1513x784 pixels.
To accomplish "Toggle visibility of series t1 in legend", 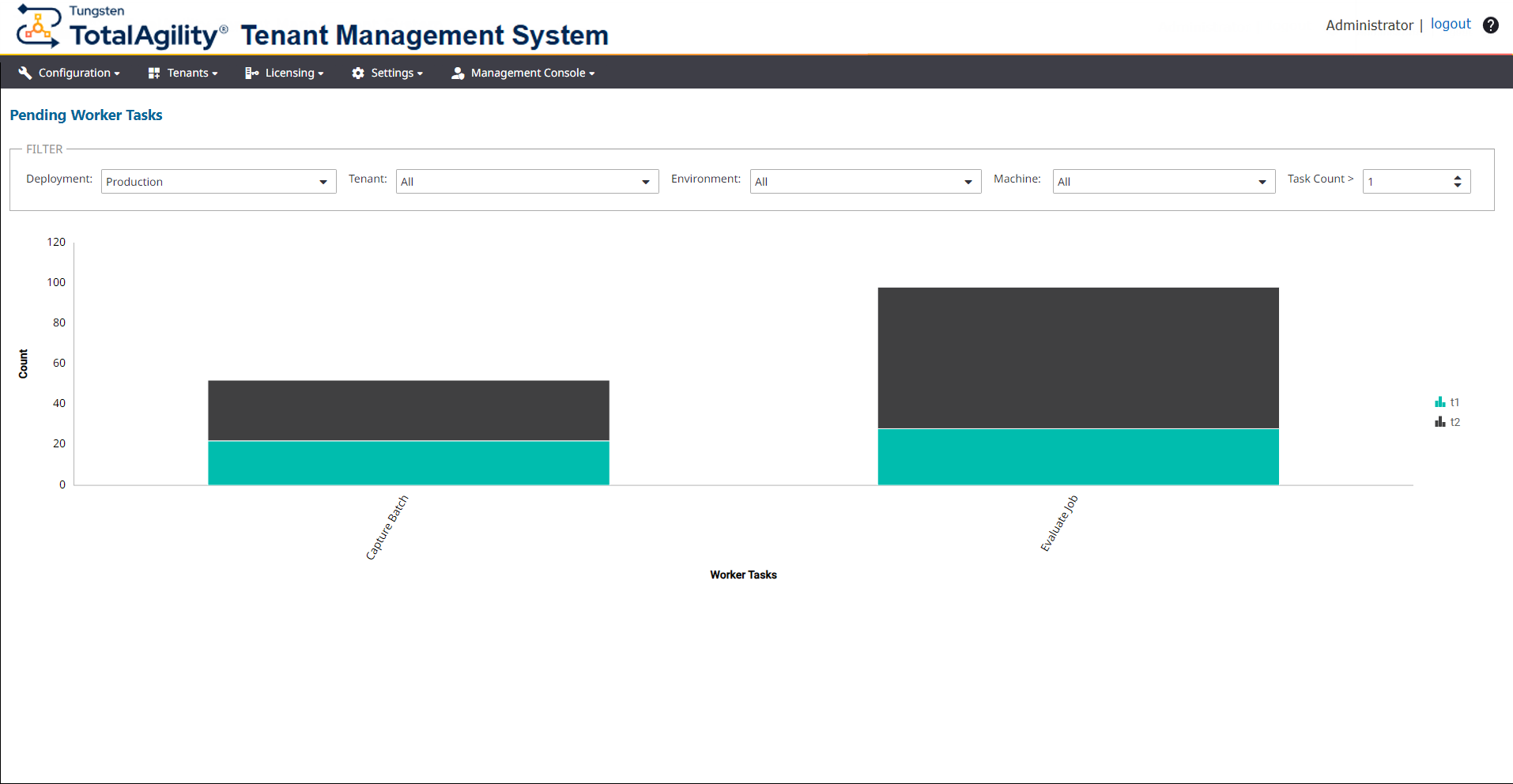I will coord(1455,401).
